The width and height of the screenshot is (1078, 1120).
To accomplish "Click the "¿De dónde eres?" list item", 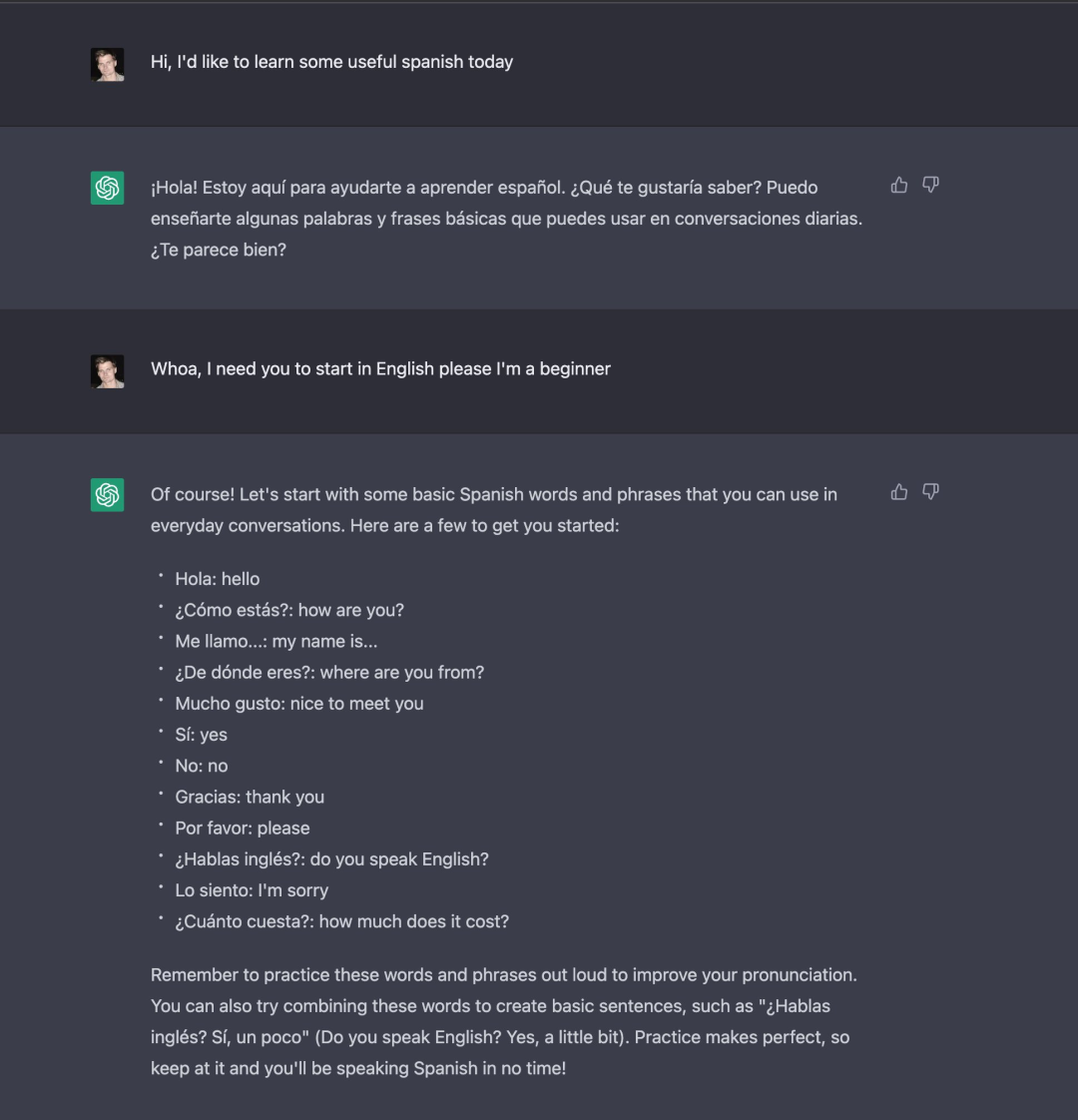I will point(329,673).
